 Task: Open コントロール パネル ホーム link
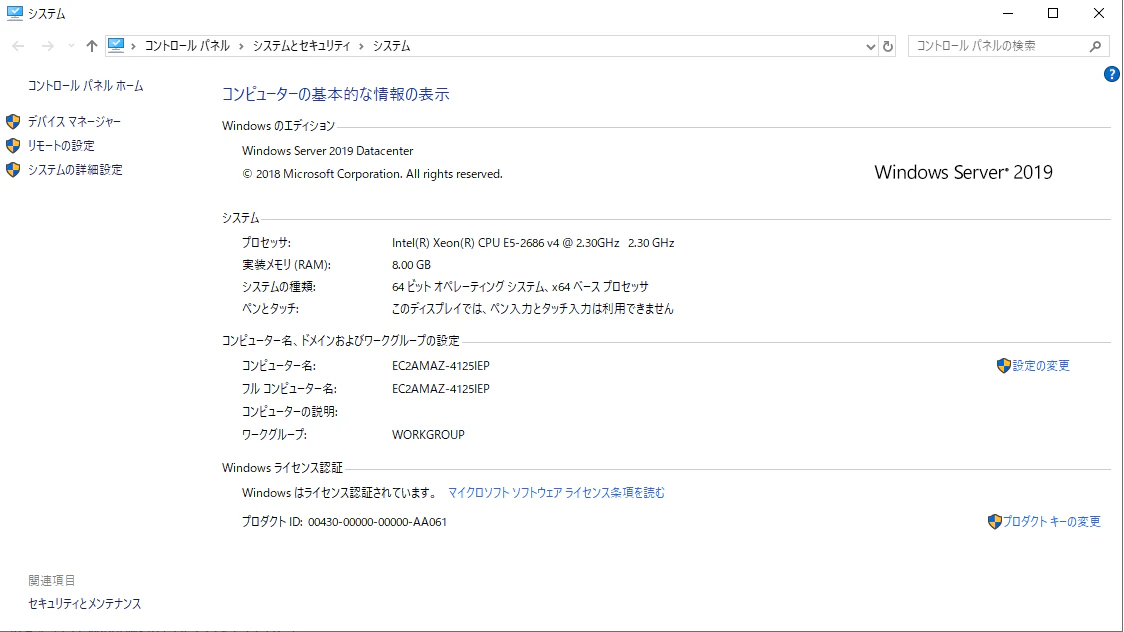(85, 85)
